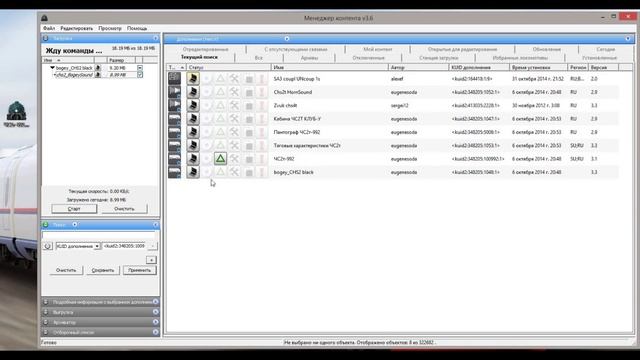Viewport: 640px width, 360px height.
Task: Open the Редактировать menu
Action: pyautogui.click(x=77, y=29)
